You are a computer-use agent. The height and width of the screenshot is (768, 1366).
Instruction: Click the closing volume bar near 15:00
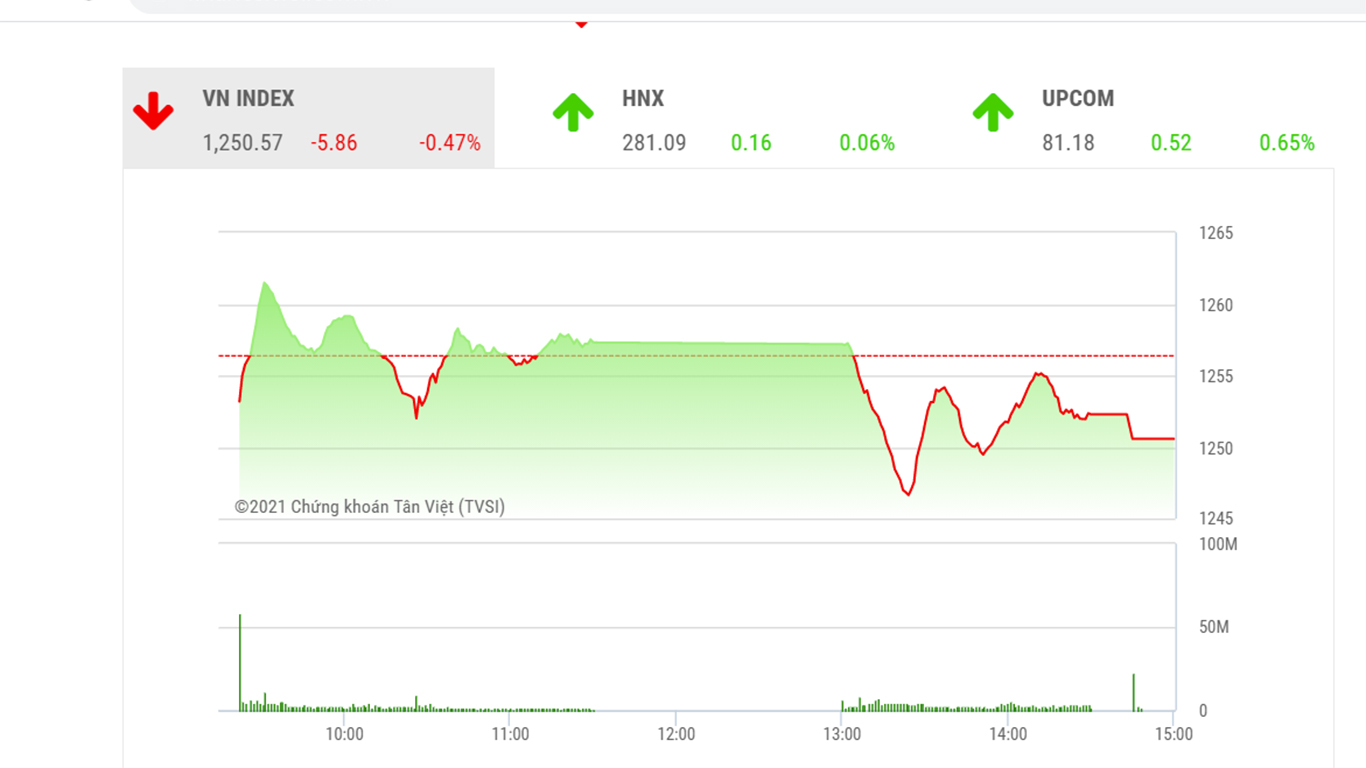click(x=1134, y=693)
